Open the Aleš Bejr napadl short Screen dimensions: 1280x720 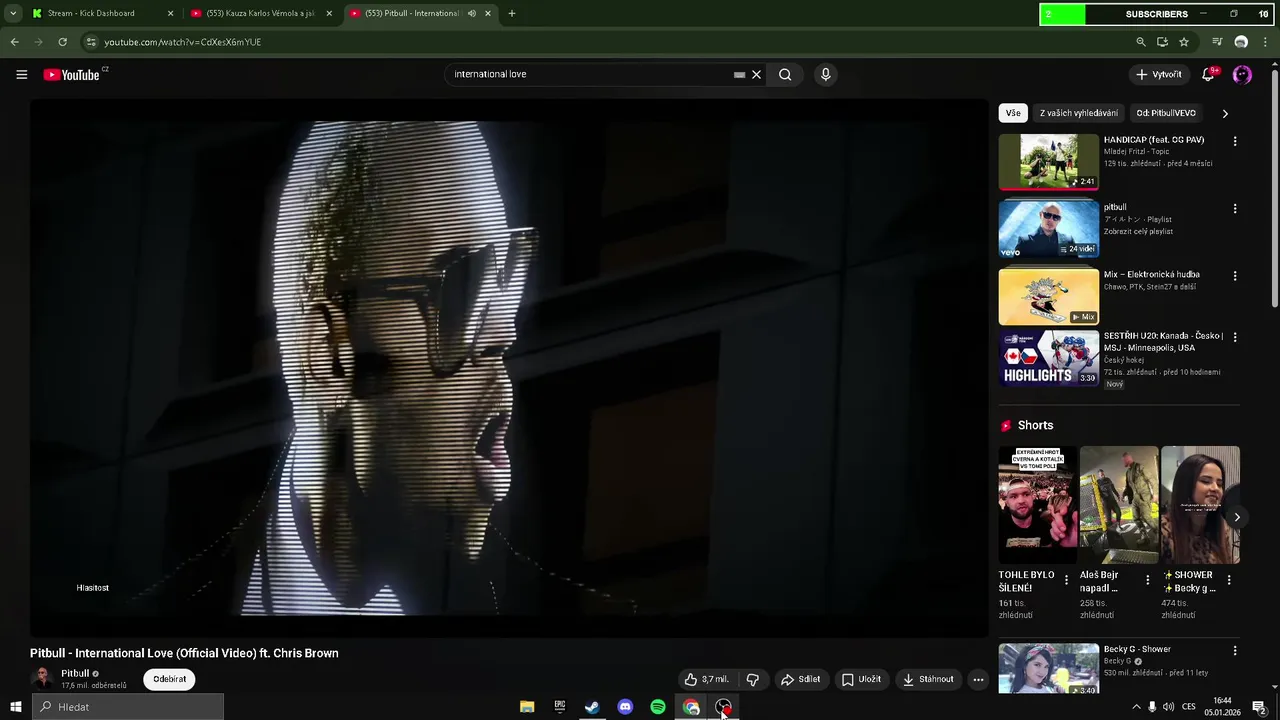1119,505
